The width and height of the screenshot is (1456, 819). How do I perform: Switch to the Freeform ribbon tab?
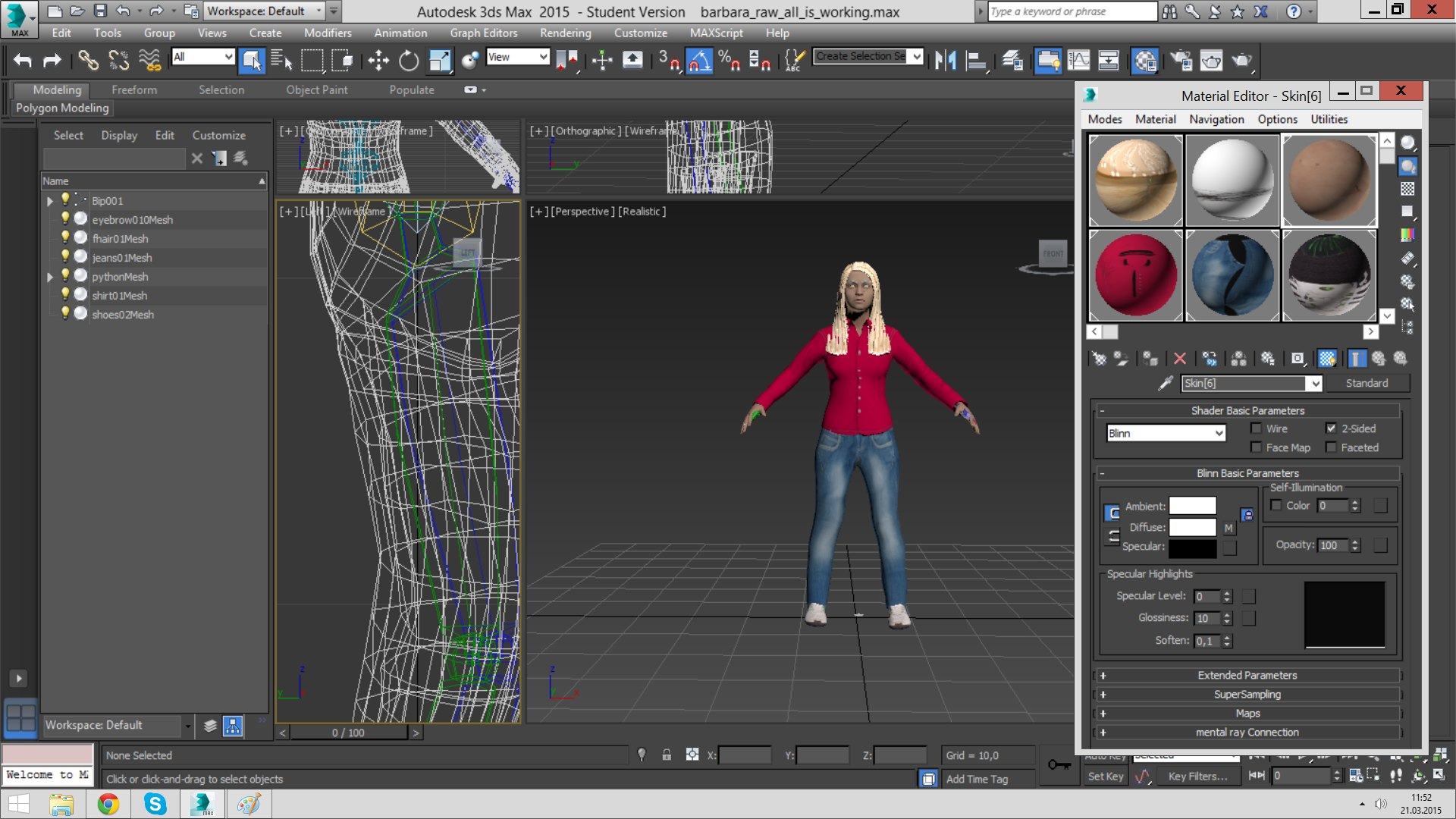pyautogui.click(x=134, y=89)
